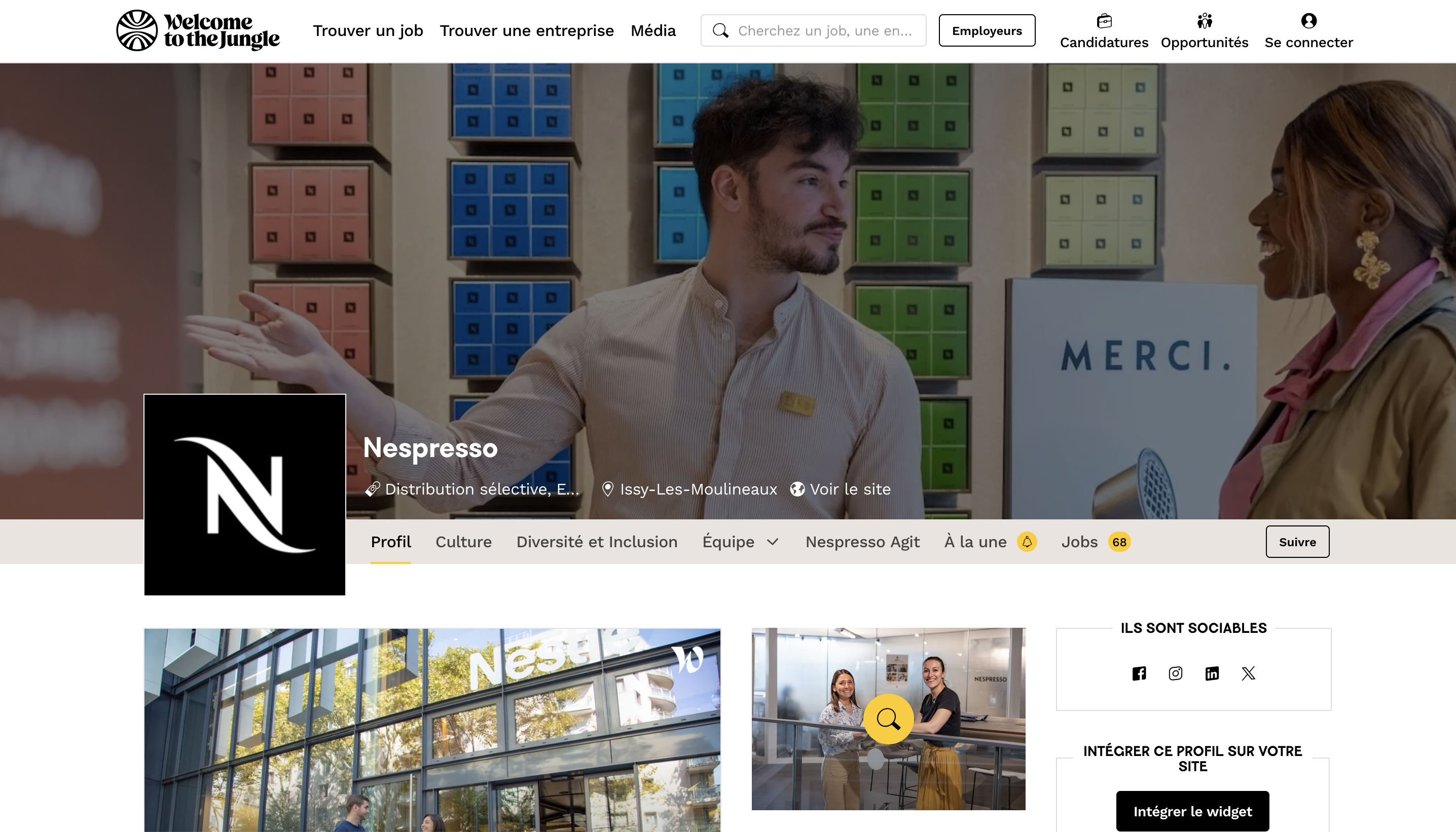The height and width of the screenshot is (832, 1456).
Task: Click the Nespresso N logo image
Action: [245, 495]
